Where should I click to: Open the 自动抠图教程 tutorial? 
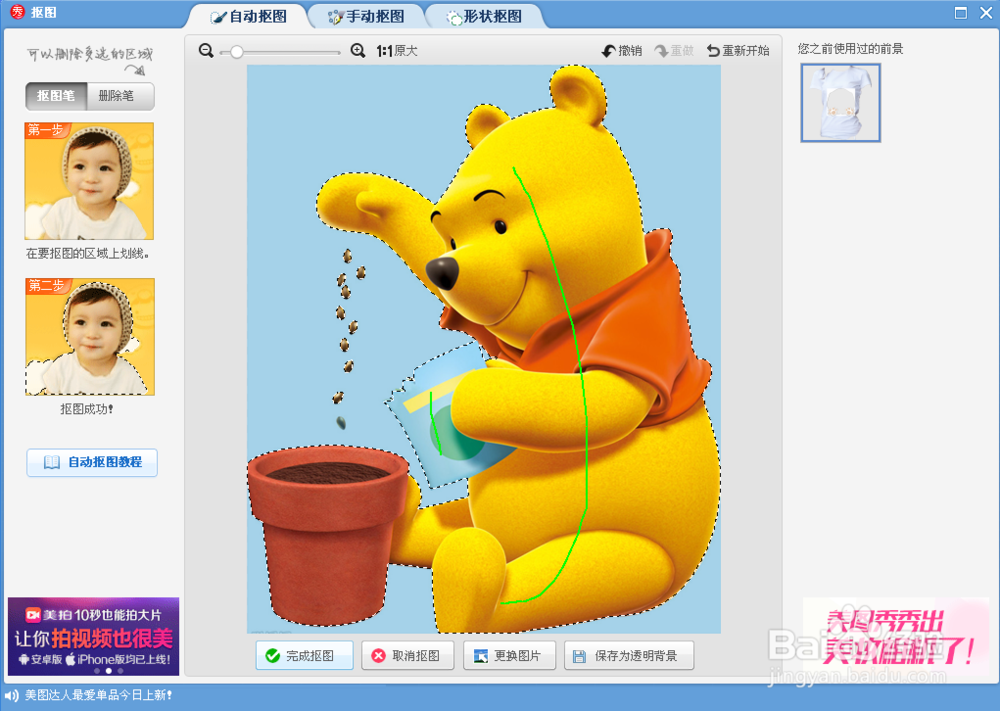click(92, 462)
